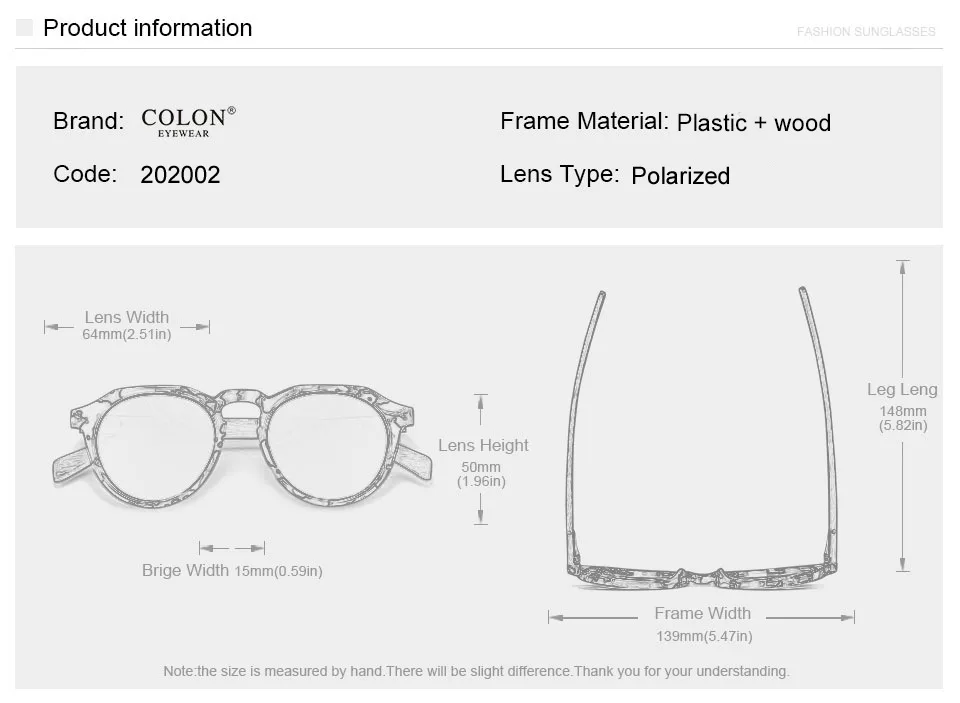Click the size measurement note at bottom
The height and width of the screenshot is (703, 960).
476,671
